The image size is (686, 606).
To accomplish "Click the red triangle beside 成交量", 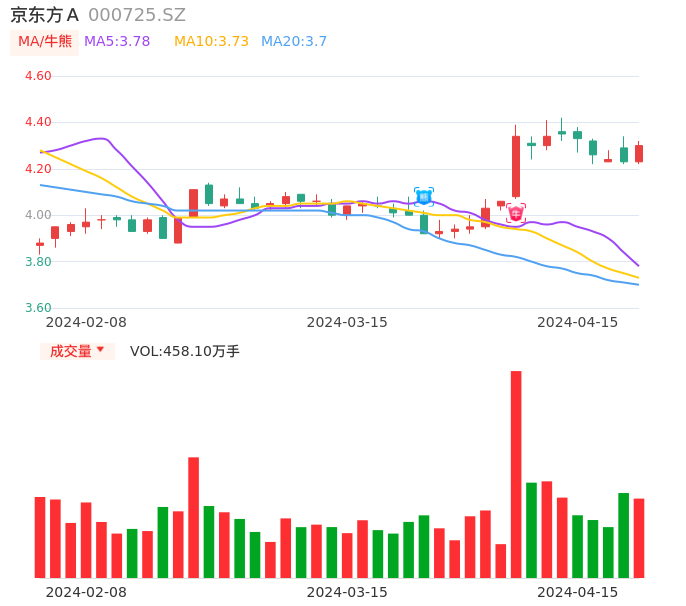I will tap(100, 350).
